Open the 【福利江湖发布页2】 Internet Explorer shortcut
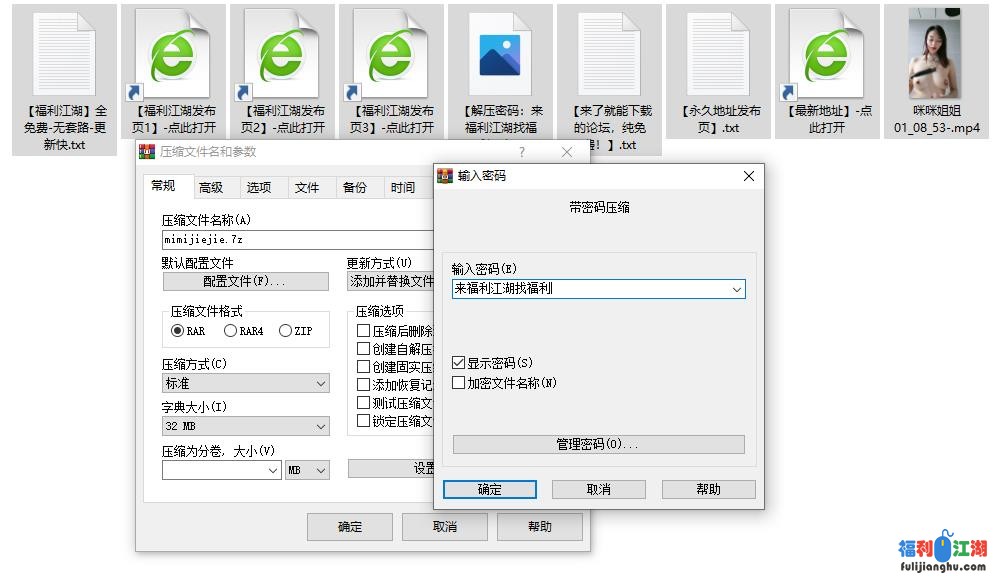This screenshot has height=582, width=998. pyautogui.click(x=283, y=55)
